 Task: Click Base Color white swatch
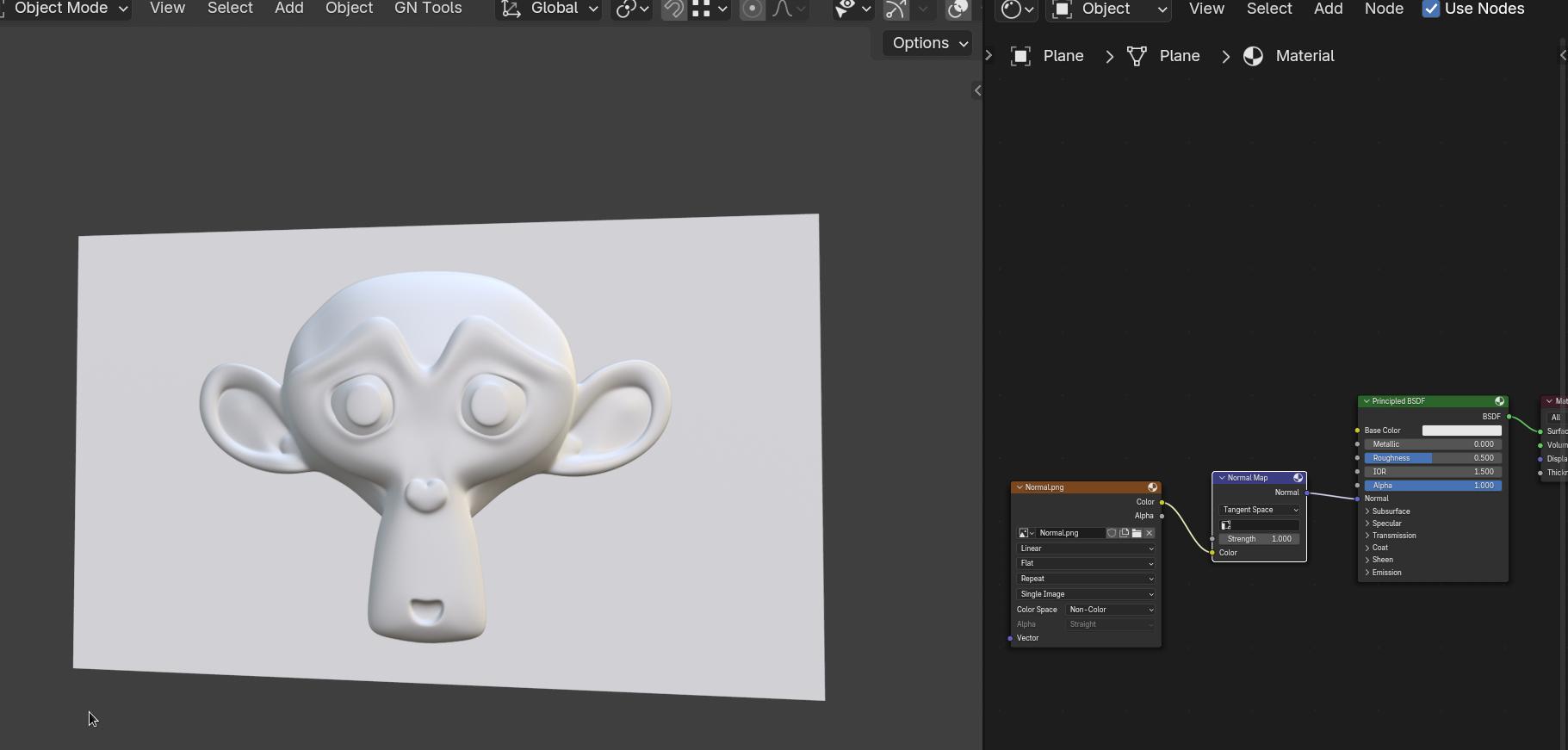[1461, 431]
